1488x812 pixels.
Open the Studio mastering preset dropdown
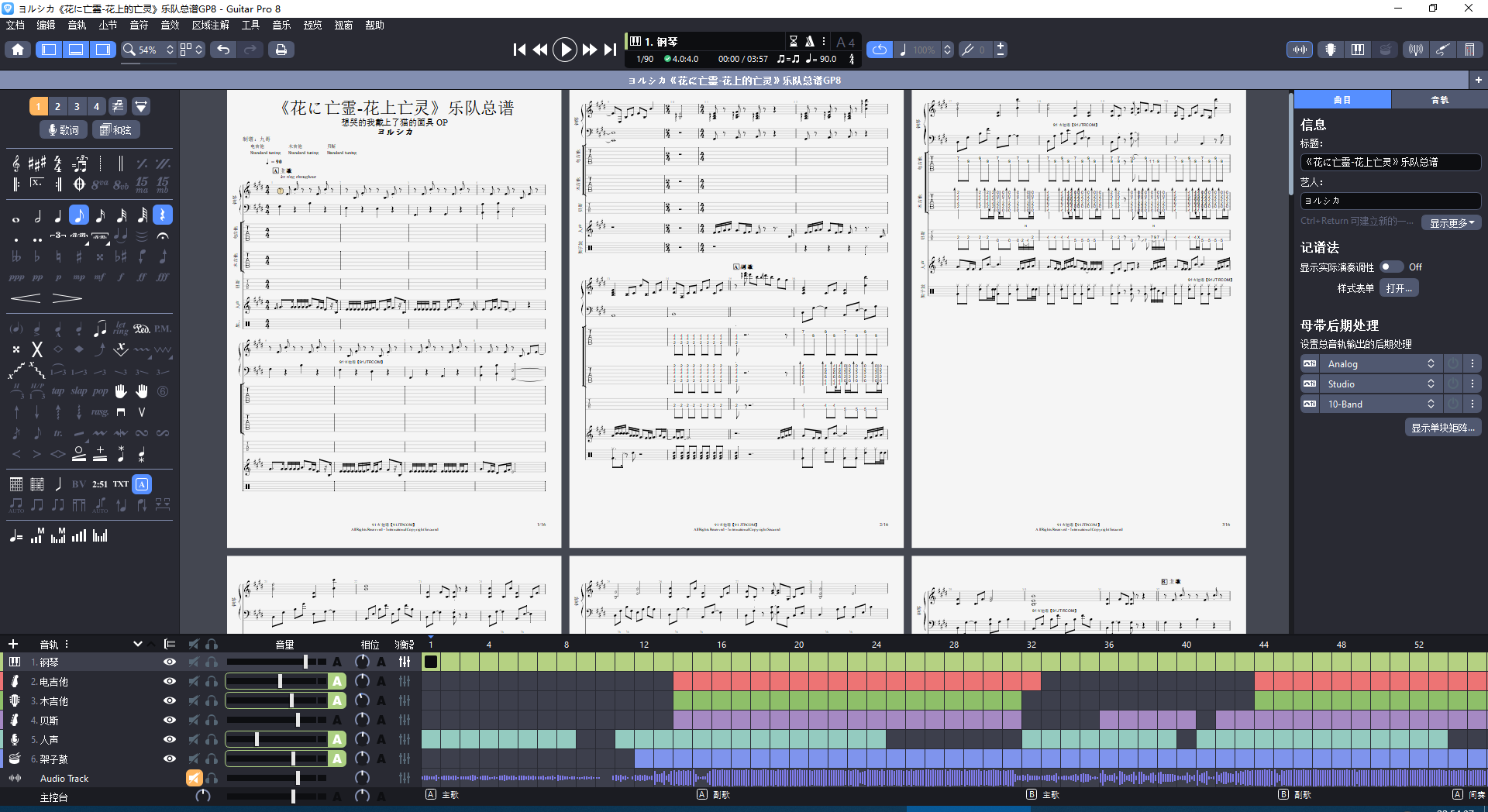1381,384
